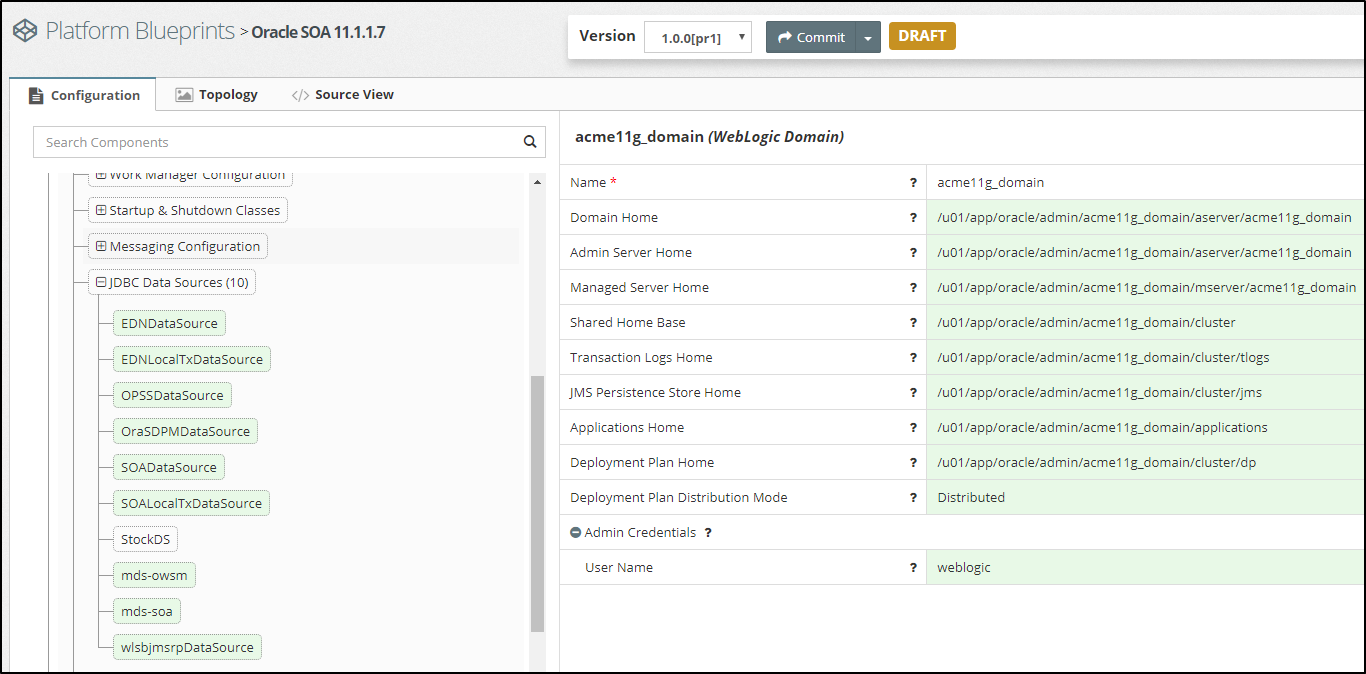Click the Platform Blueprints logo icon
The height and width of the screenshot is (674, 1366).
coord(25,31)
